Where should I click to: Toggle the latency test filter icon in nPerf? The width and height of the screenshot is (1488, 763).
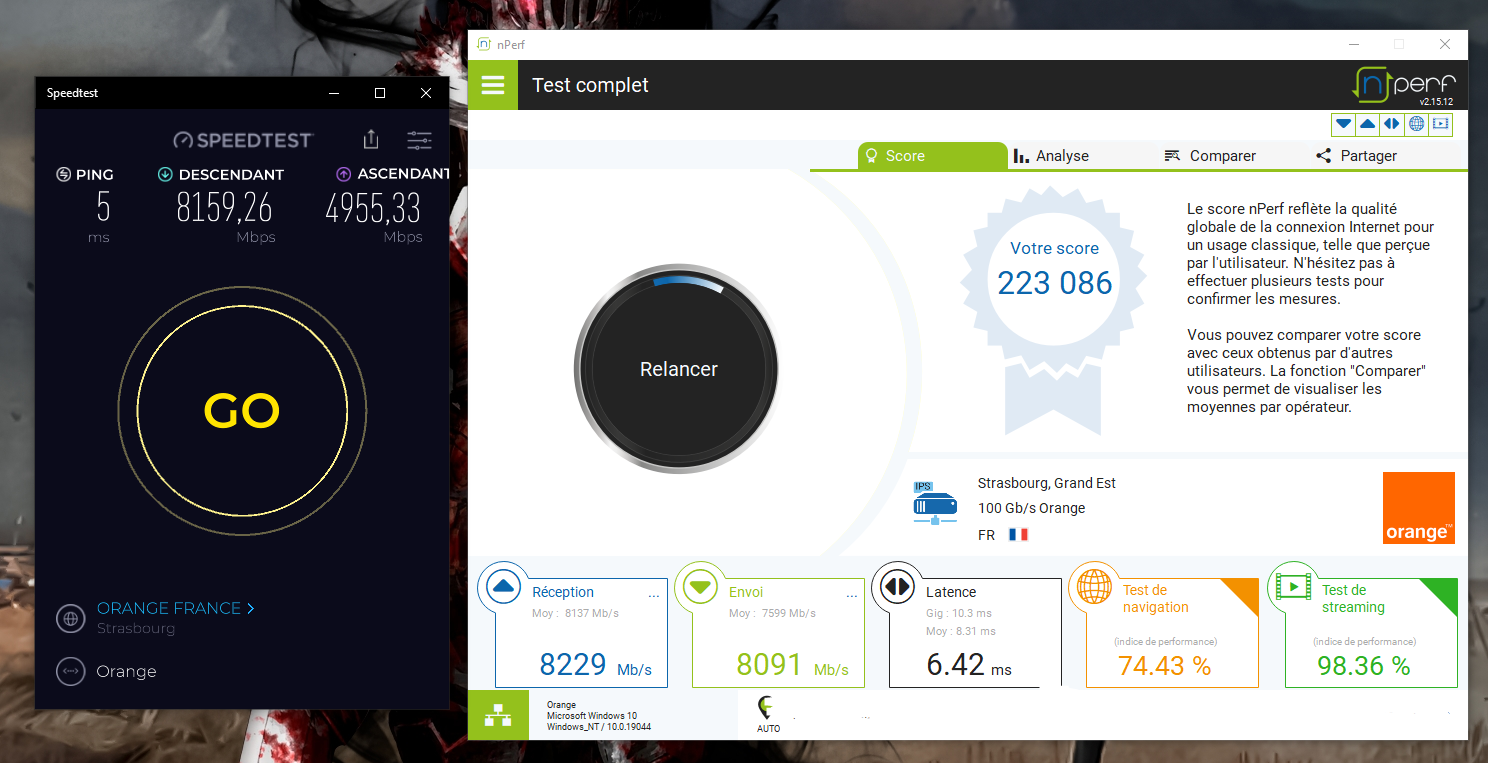pyautogui.click(x=1392, y=124)
